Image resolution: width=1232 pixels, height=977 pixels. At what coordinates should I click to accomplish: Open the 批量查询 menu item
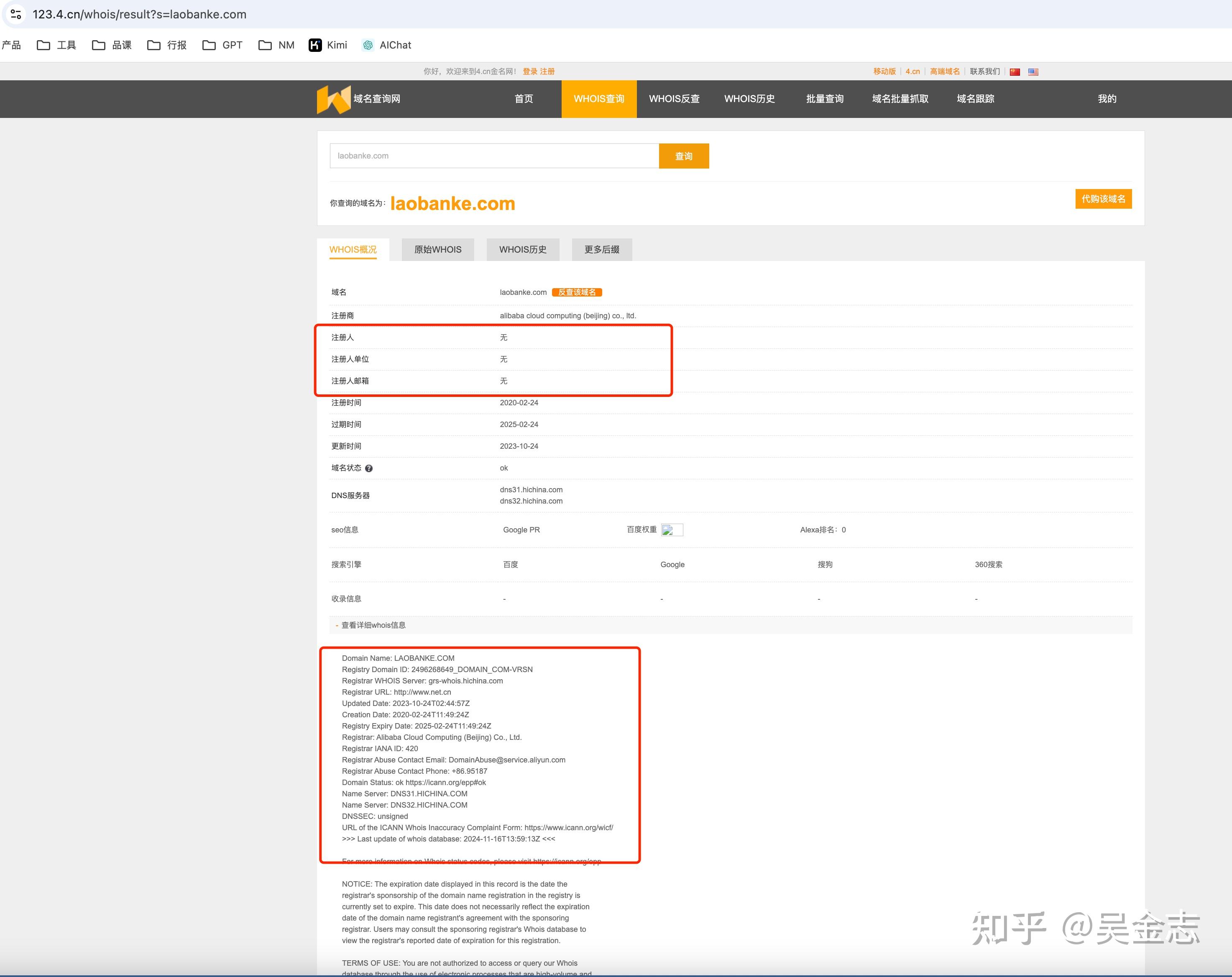[825, 99]
